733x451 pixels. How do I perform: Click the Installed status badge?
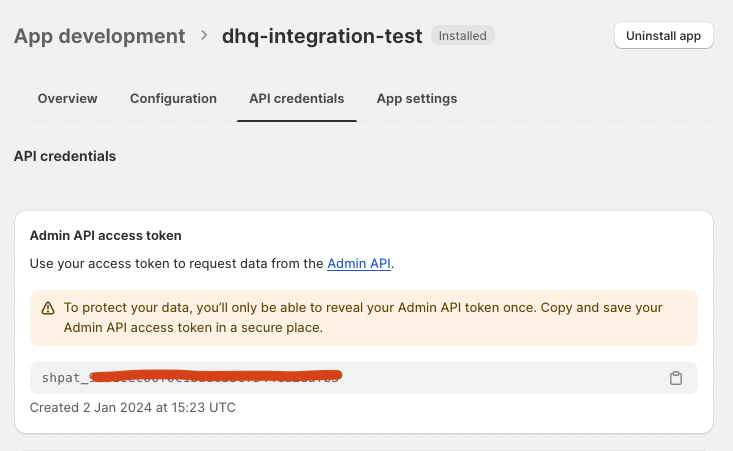coord(462,36)
